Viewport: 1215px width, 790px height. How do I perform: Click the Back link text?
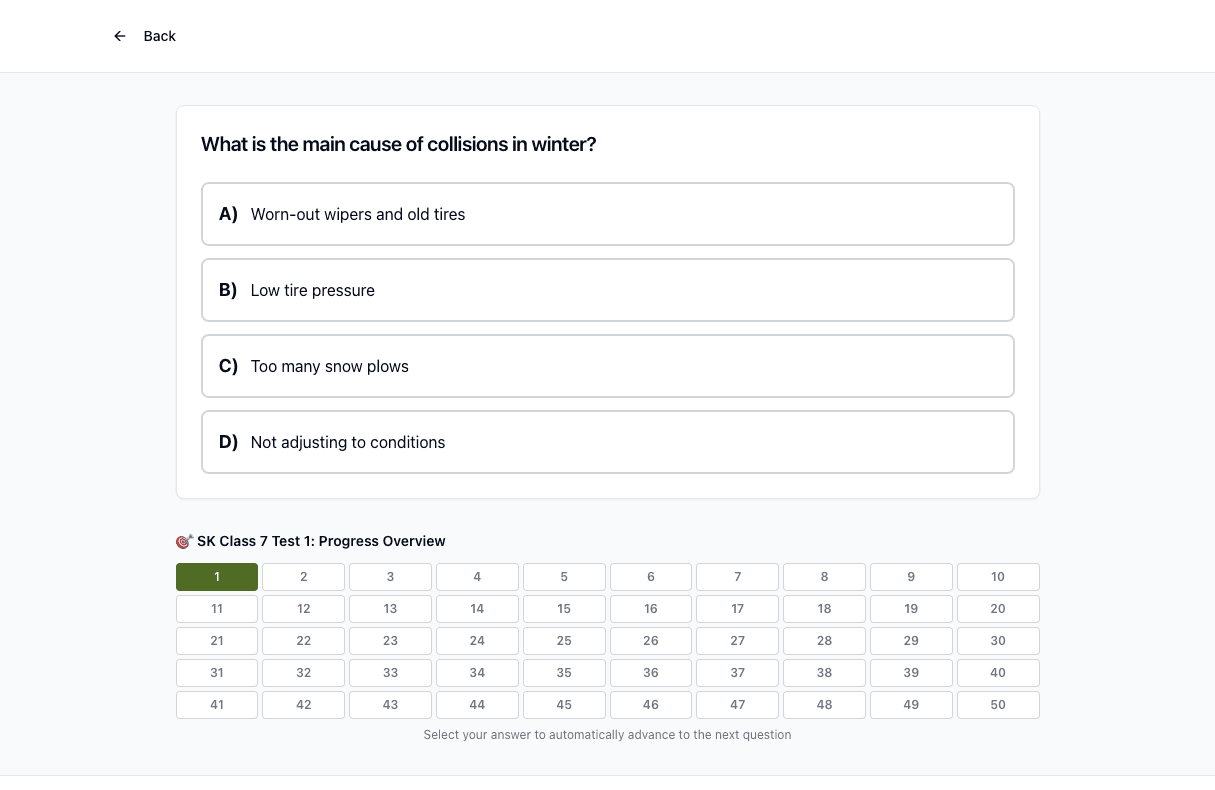pyautogui.click(x=160, y=36)
